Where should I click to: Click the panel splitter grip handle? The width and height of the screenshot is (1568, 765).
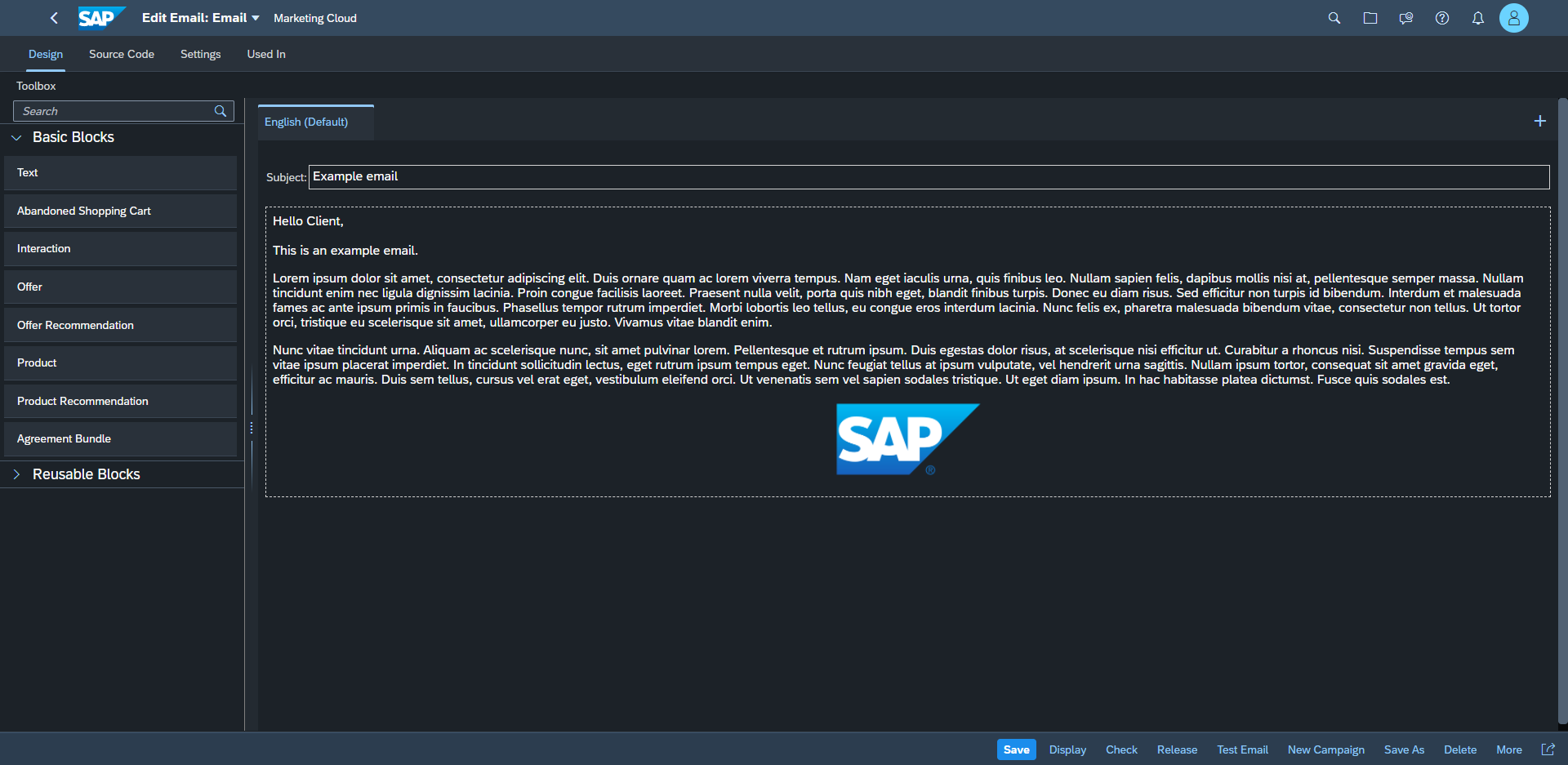252,428
